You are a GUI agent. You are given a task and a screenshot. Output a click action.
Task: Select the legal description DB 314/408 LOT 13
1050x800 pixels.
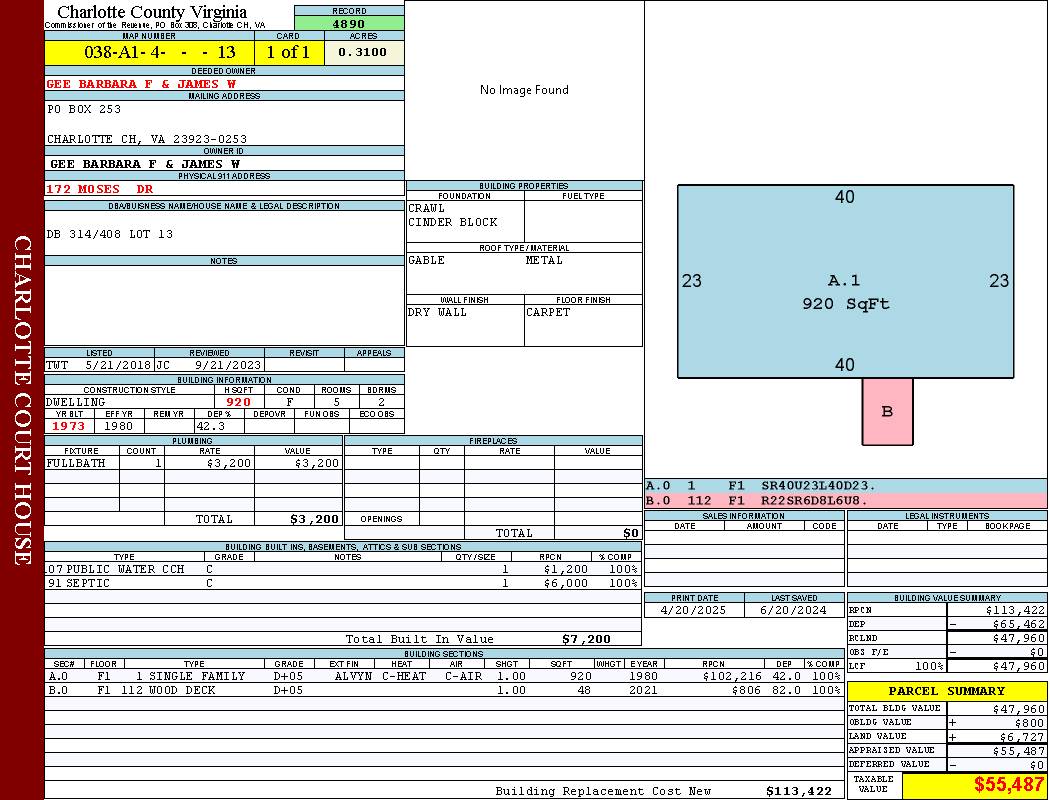pos(110,234)
